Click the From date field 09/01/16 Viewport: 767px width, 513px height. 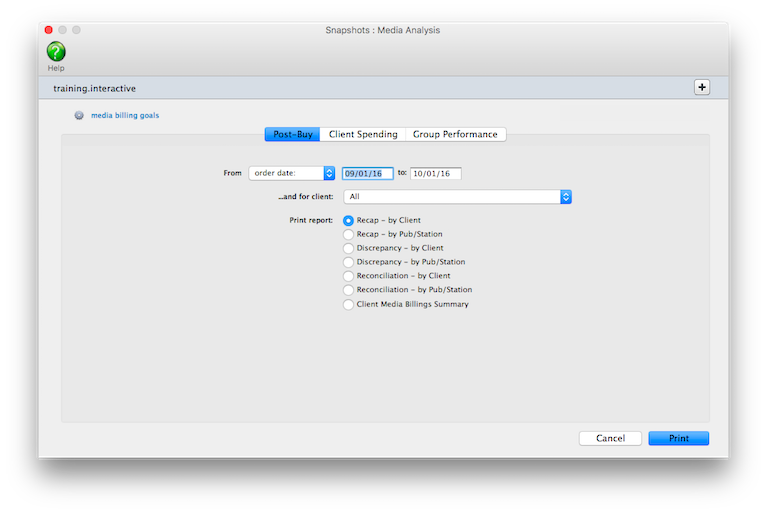368,173
